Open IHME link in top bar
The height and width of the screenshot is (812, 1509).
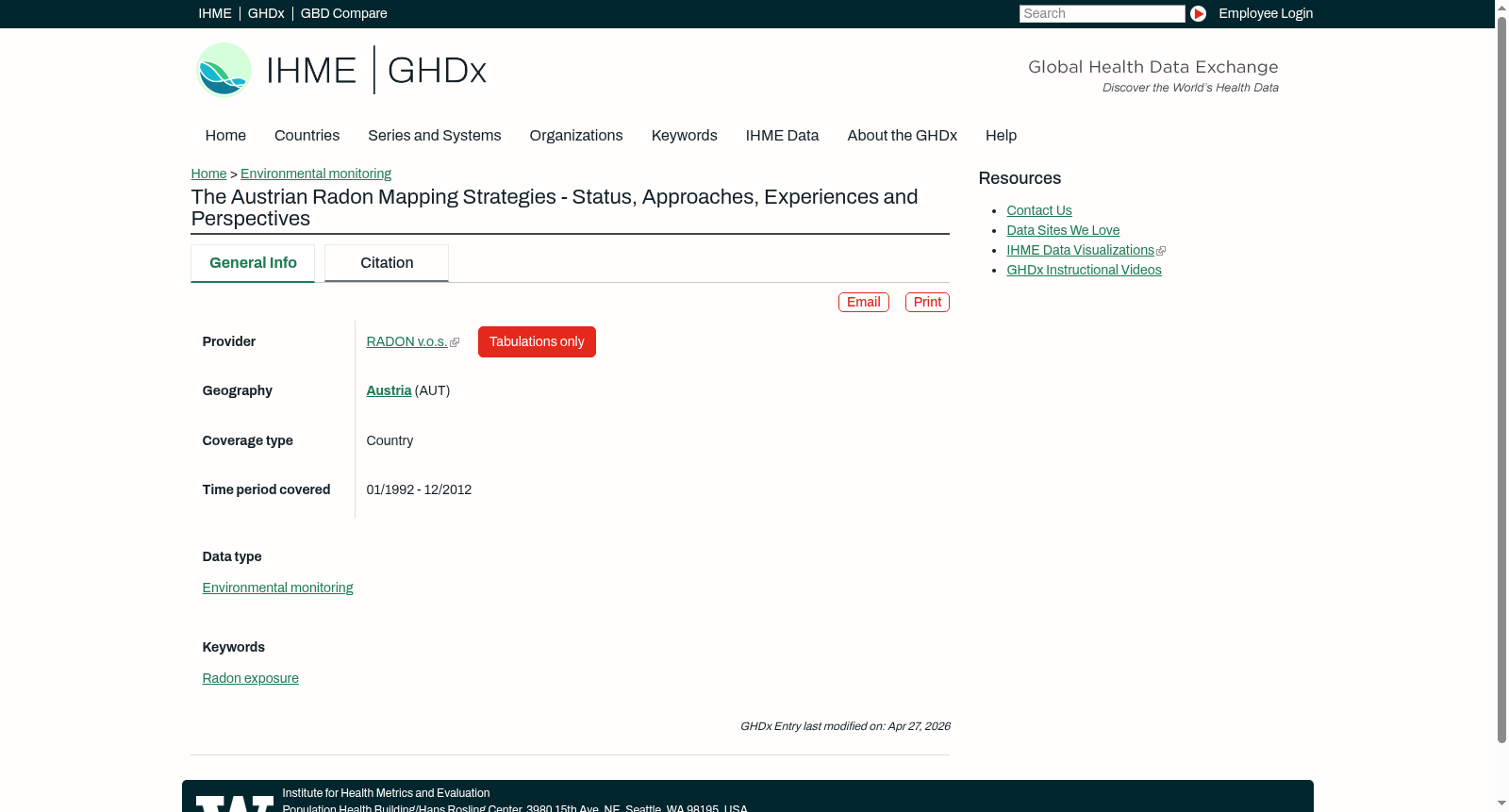tap(215, 13)
